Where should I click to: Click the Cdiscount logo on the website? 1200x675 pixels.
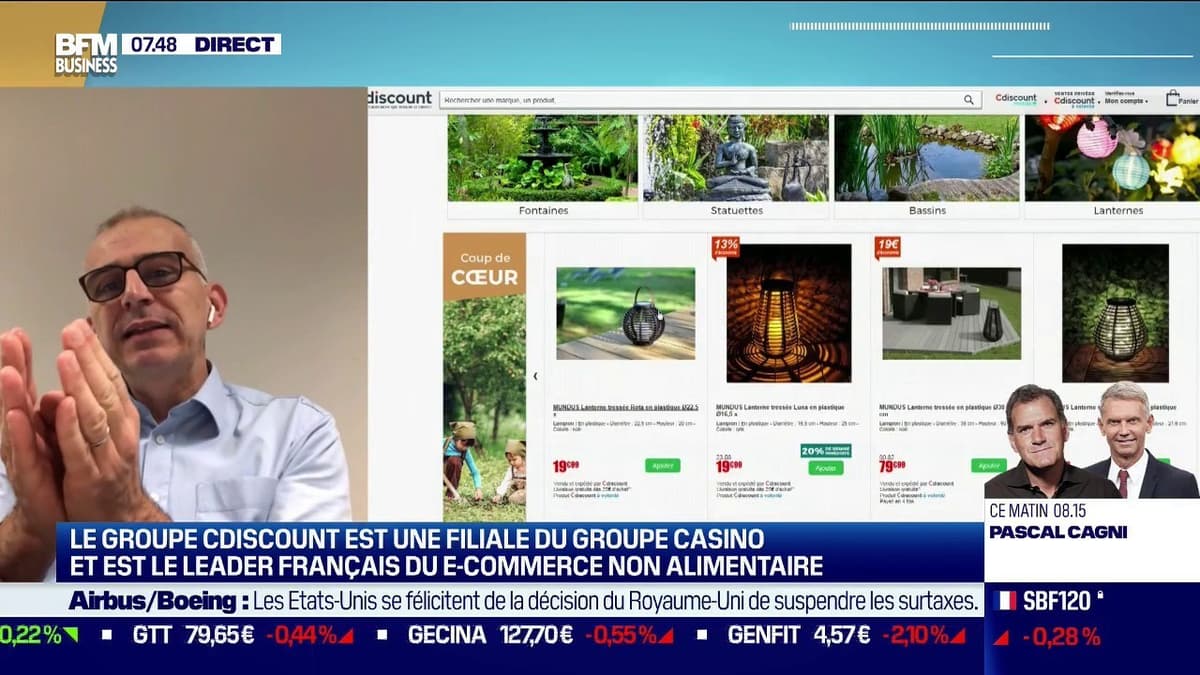pyautogui.click(x=400, y=99)
